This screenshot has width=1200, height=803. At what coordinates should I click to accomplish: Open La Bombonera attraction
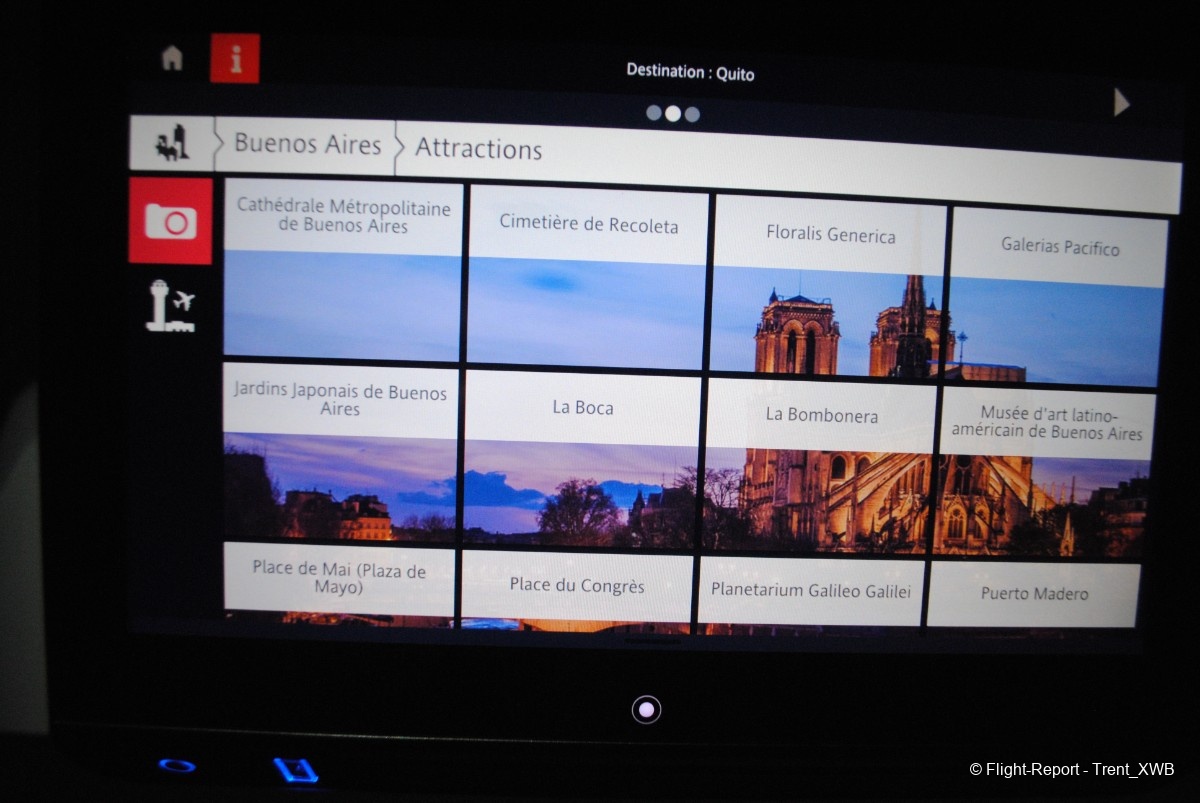[821, 463]
